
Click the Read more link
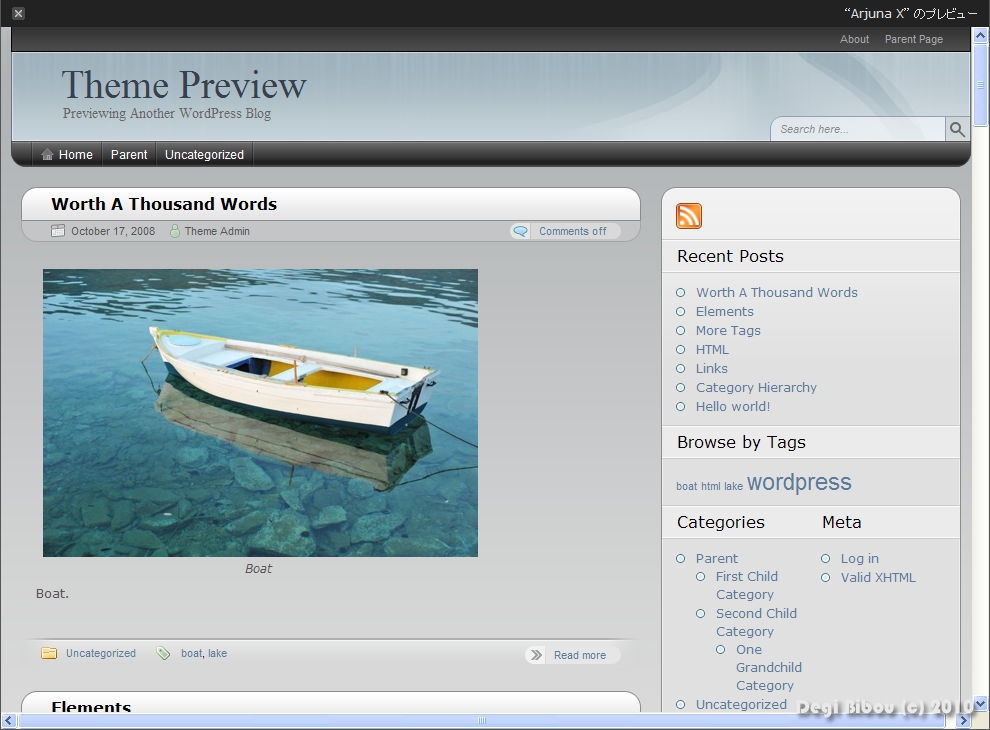580,655
